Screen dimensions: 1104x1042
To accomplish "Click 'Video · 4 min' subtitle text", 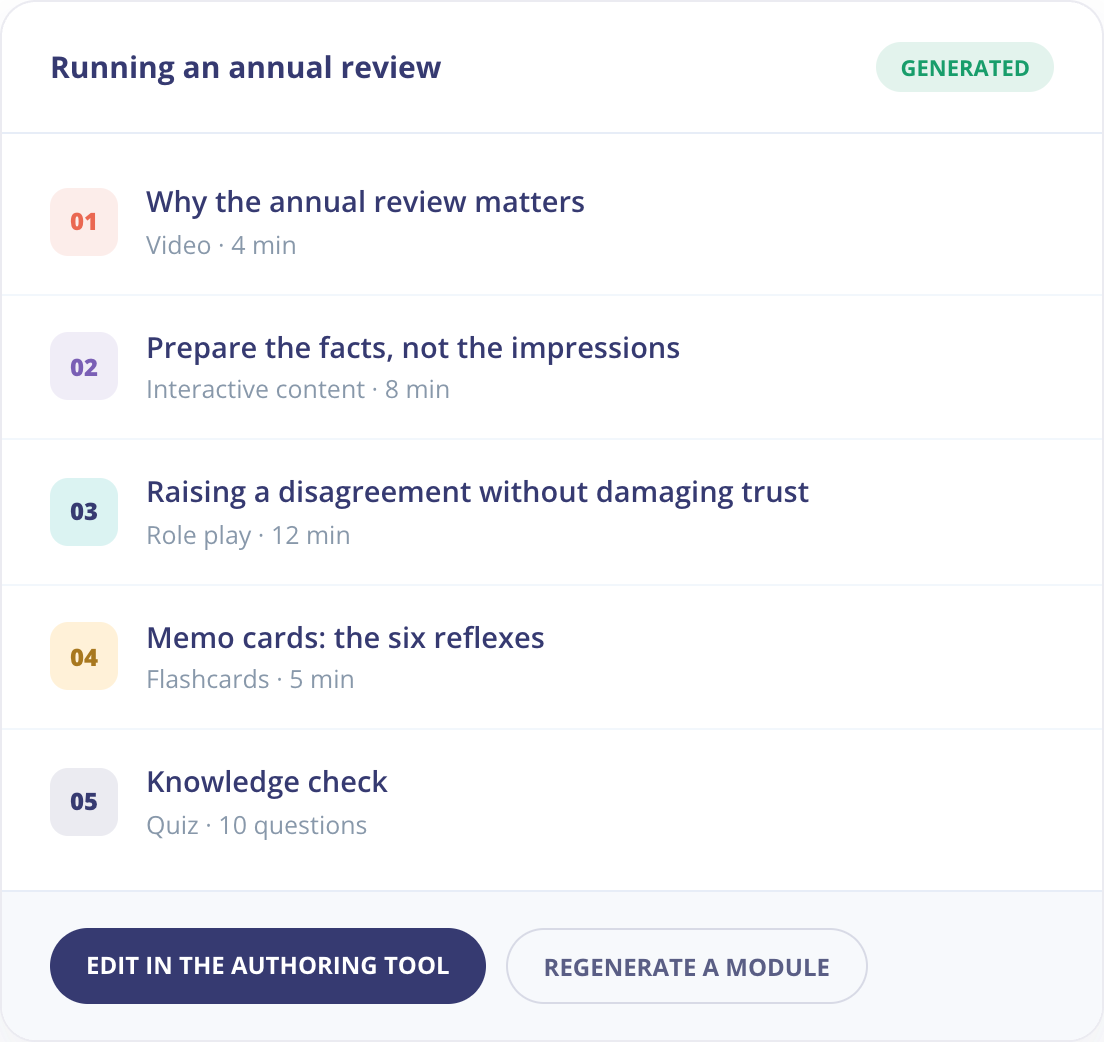I will pos(221,245).
